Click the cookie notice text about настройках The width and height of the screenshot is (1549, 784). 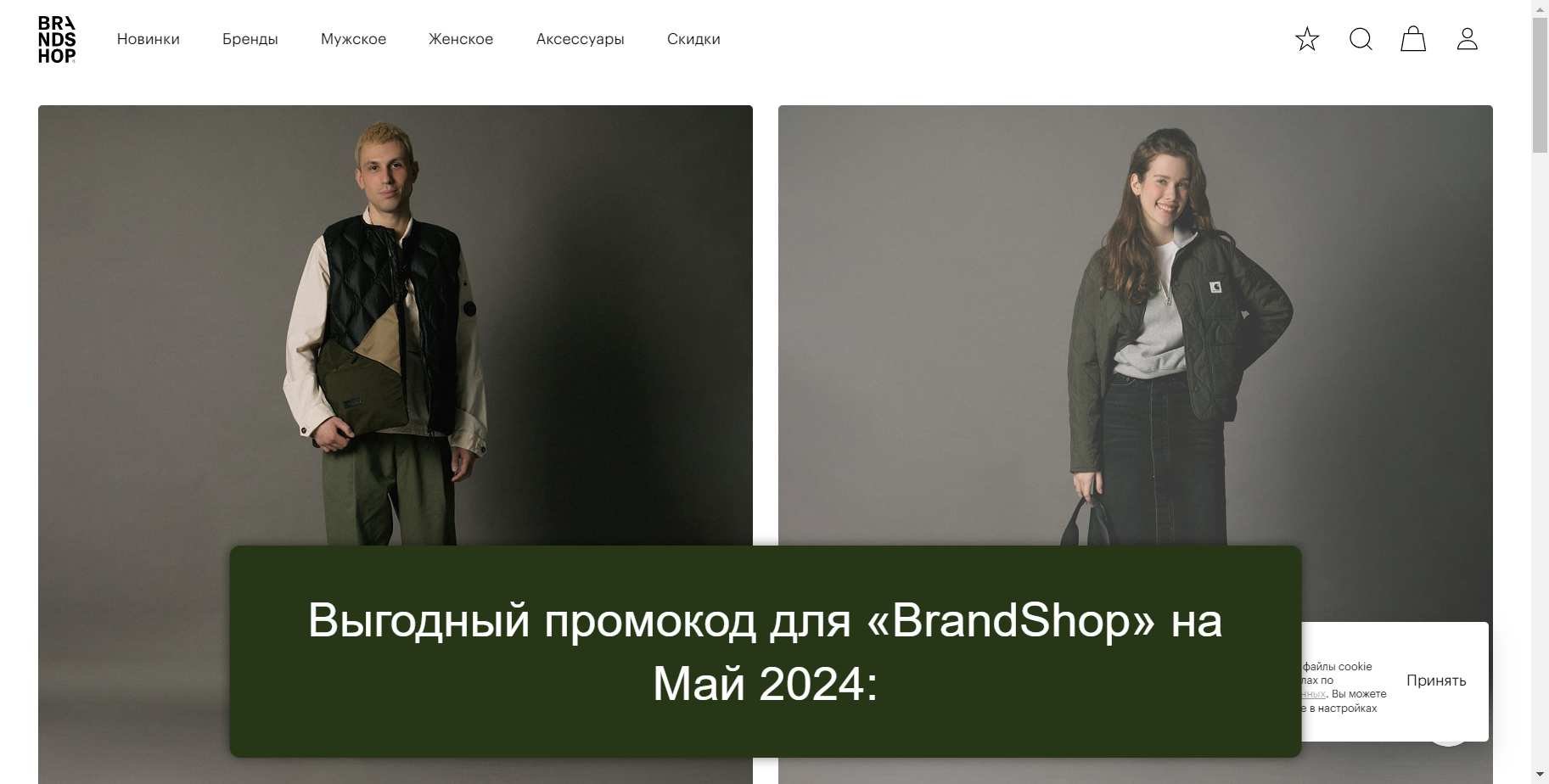(x=1339, y=708)
